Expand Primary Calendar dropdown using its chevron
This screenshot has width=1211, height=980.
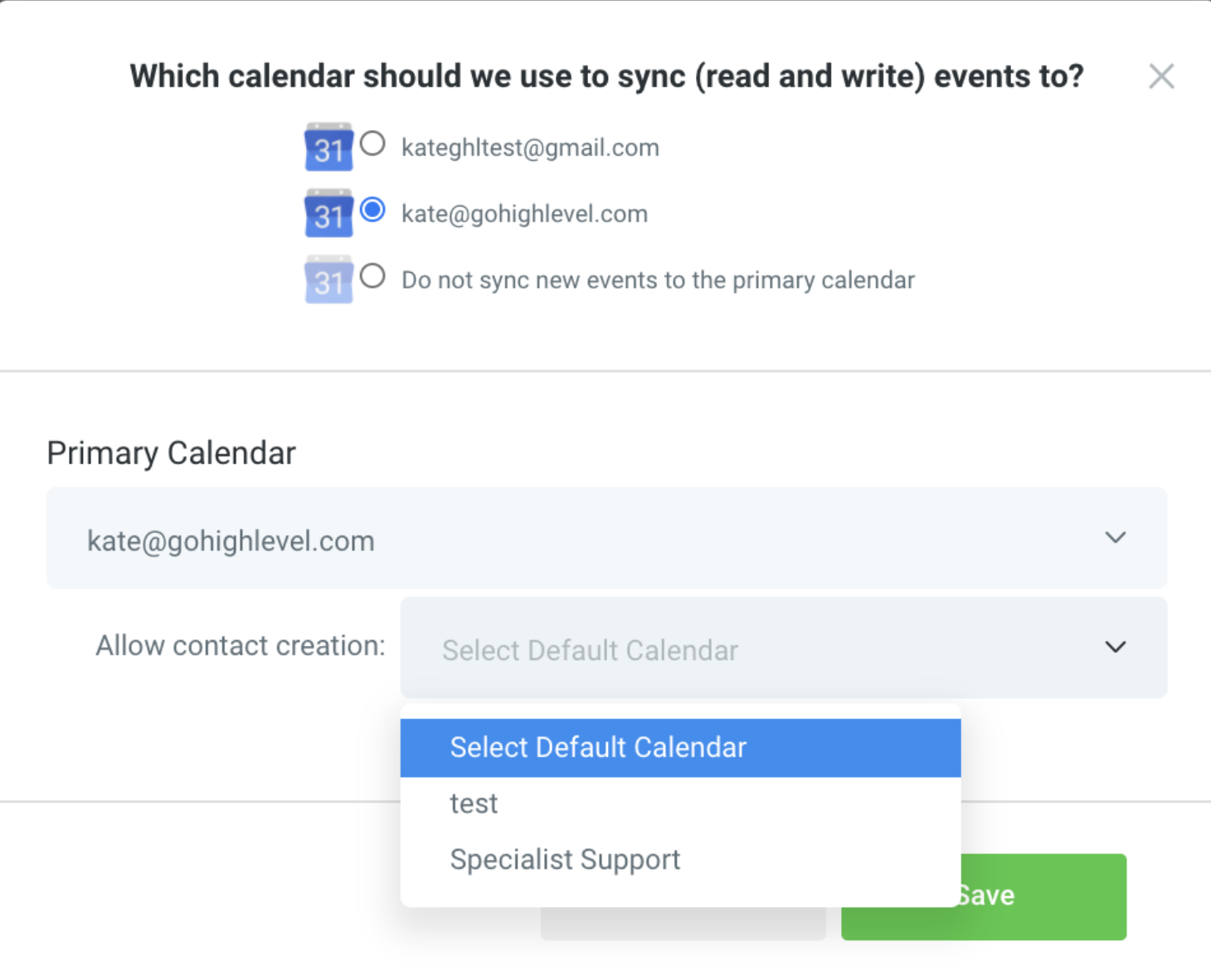tap(1115, 538)
